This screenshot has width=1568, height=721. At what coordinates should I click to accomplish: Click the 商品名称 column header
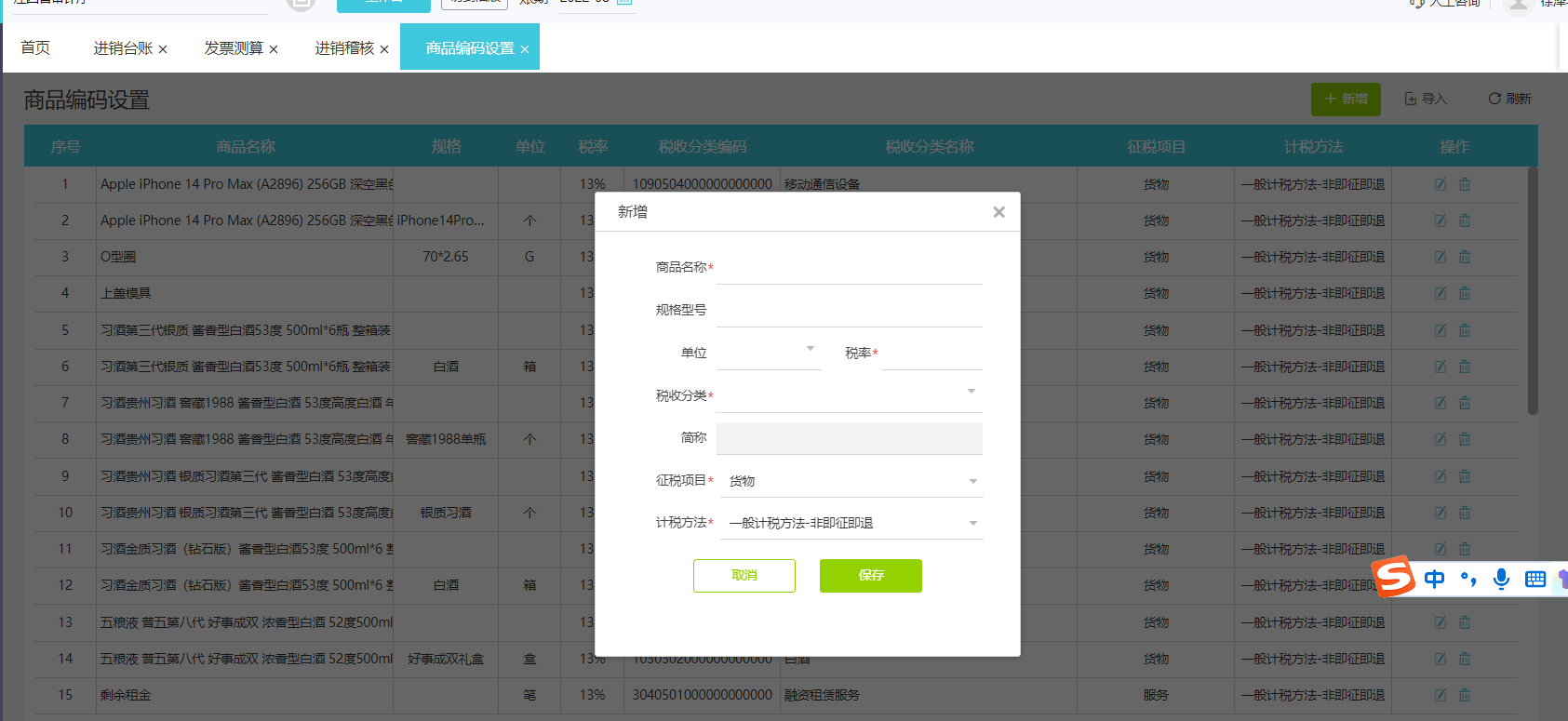246,147
